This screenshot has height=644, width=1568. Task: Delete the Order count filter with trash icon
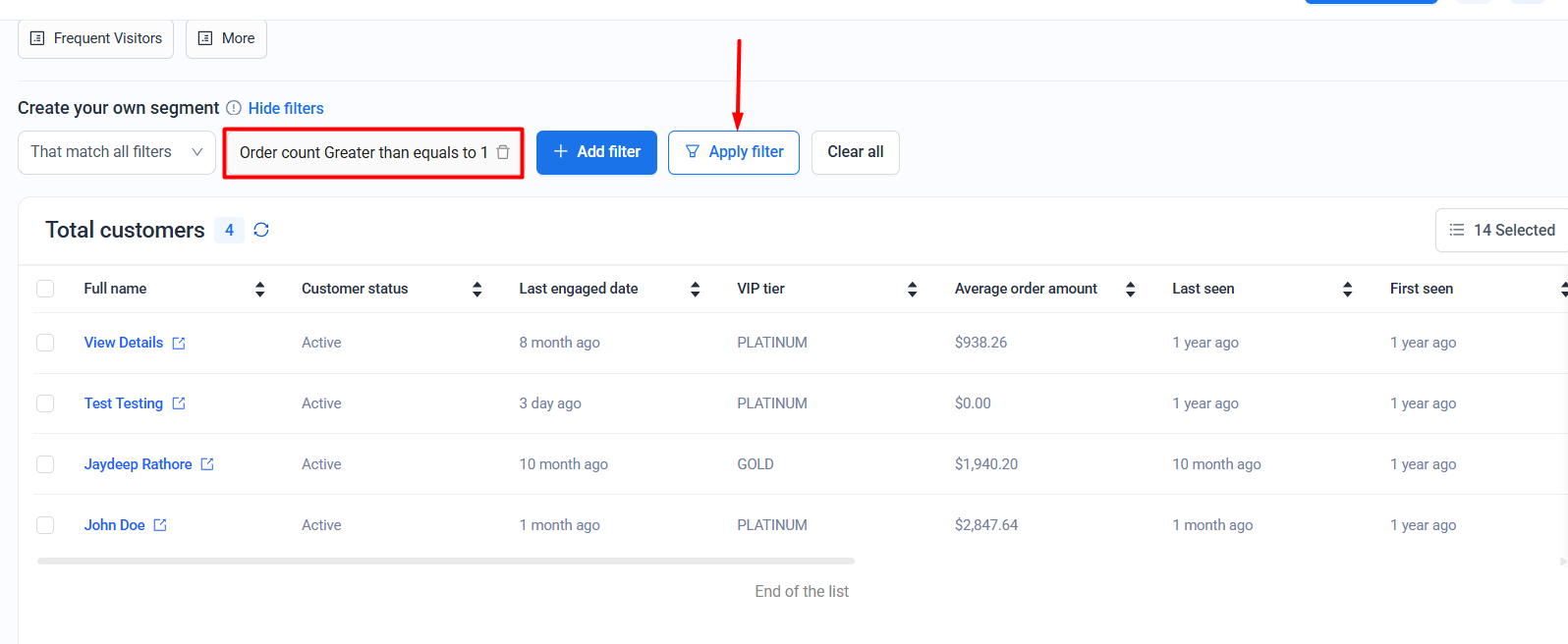tap(503, 152)
